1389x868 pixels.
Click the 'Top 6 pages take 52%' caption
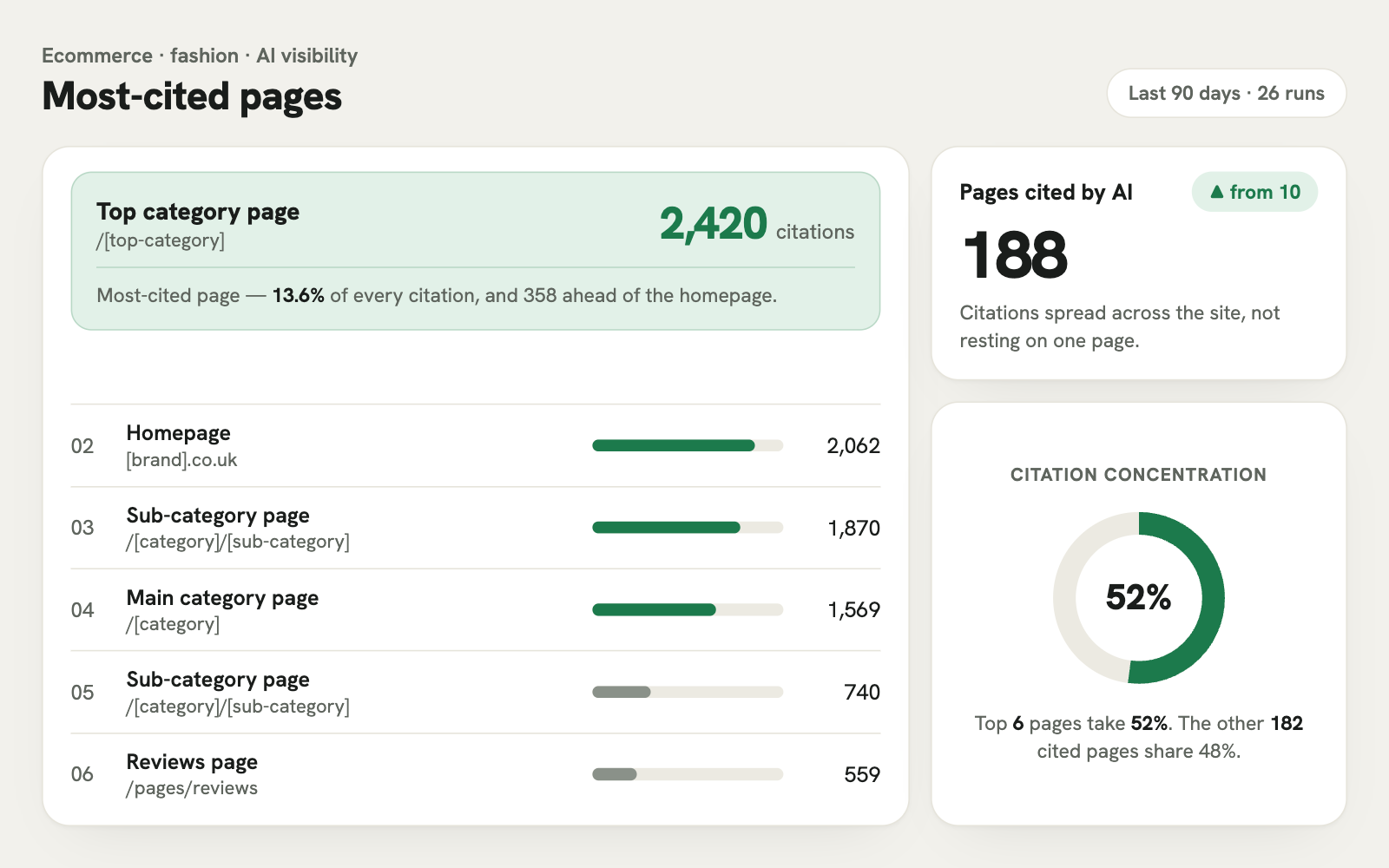1139,737
